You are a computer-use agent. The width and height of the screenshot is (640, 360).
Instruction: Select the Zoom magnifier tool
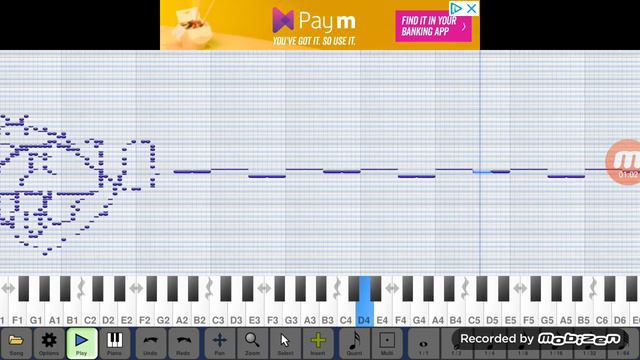point(252,343)
